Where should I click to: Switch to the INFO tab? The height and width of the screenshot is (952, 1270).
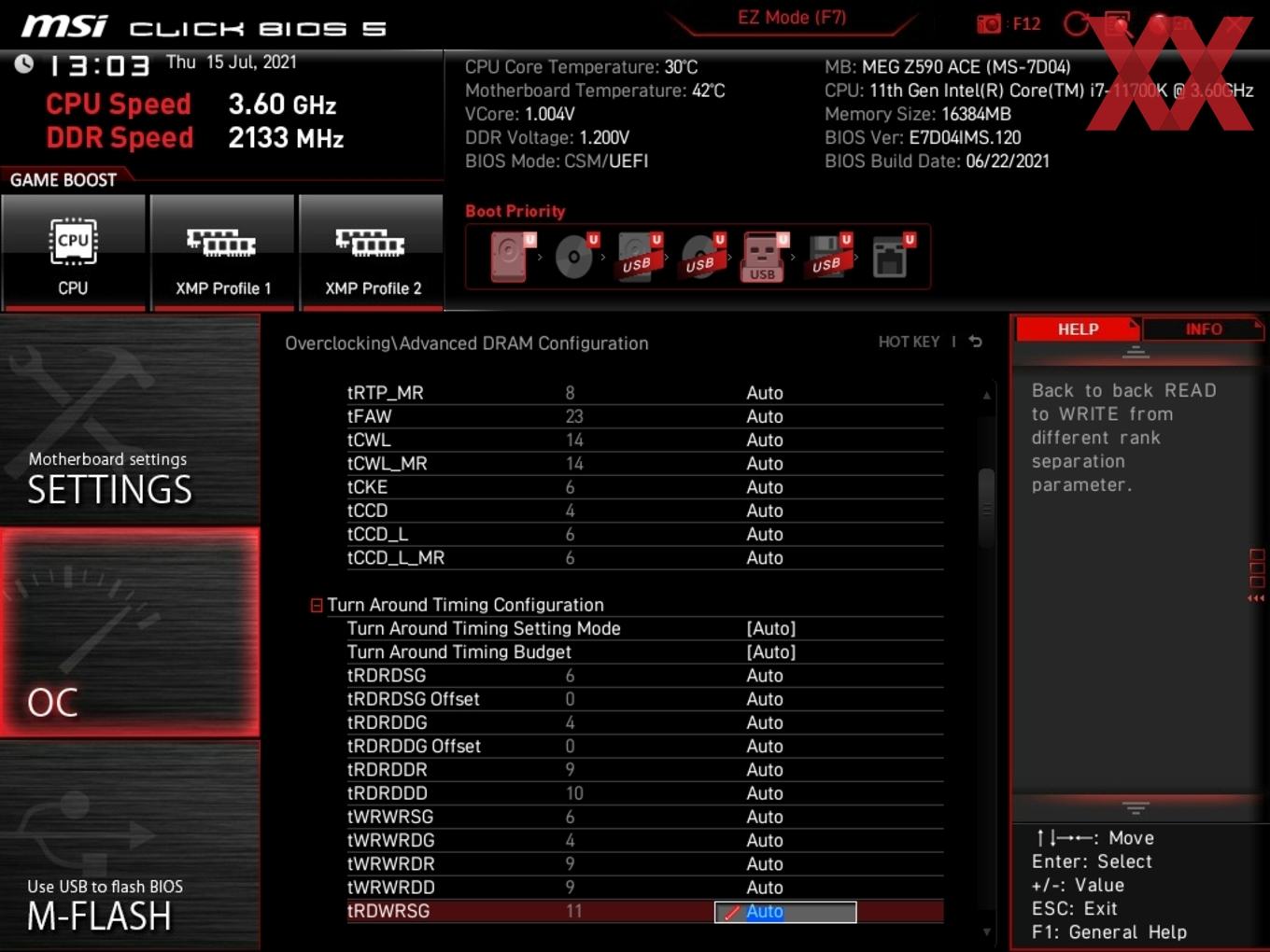tap(1203, 329)
